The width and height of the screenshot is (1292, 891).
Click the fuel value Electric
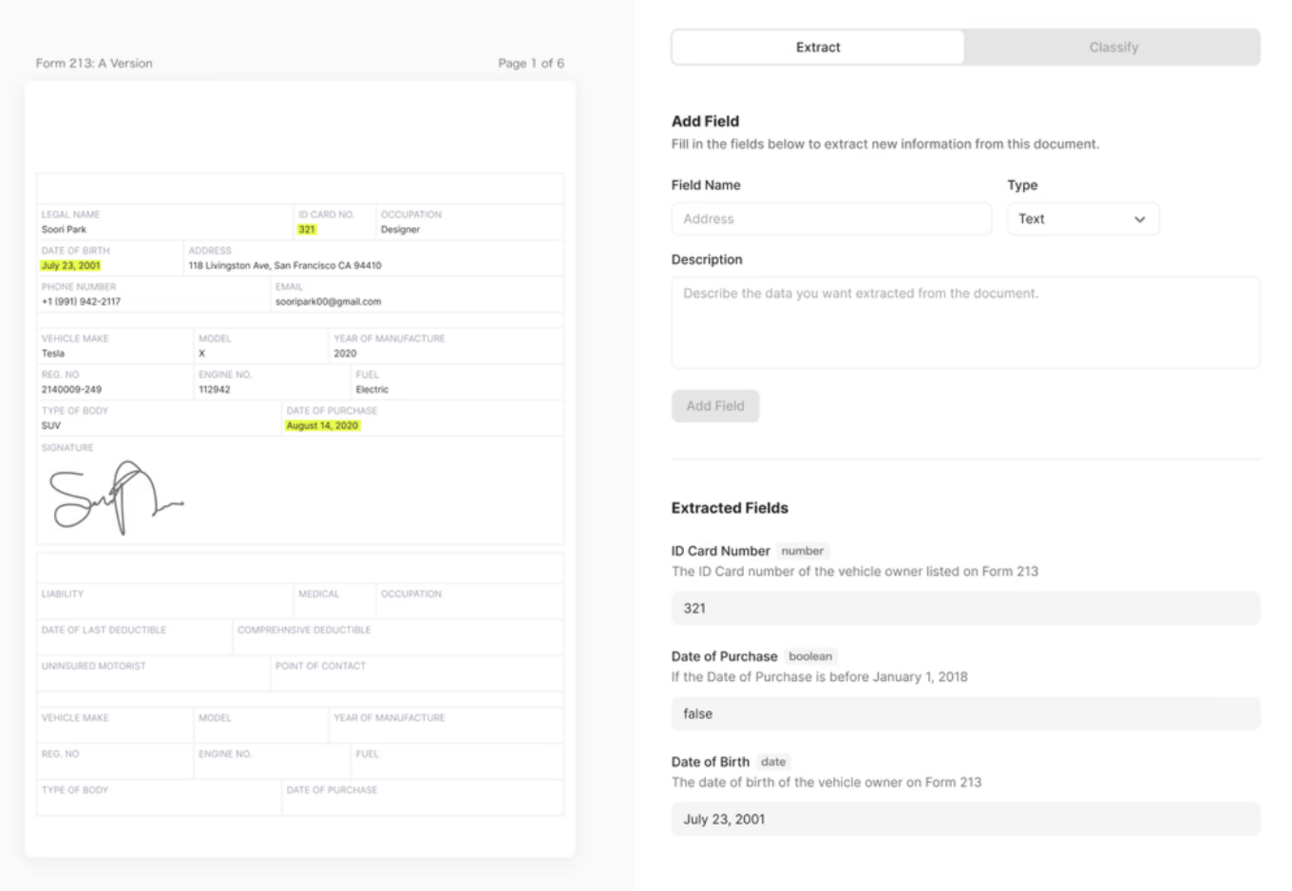tap(372, 390)
